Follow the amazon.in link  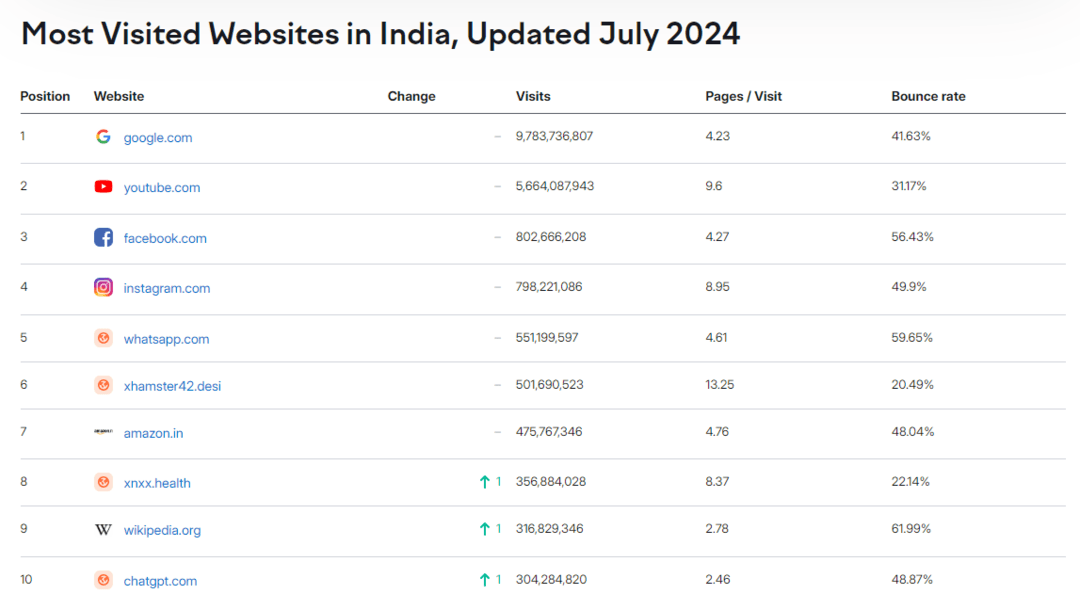[153, 434]
